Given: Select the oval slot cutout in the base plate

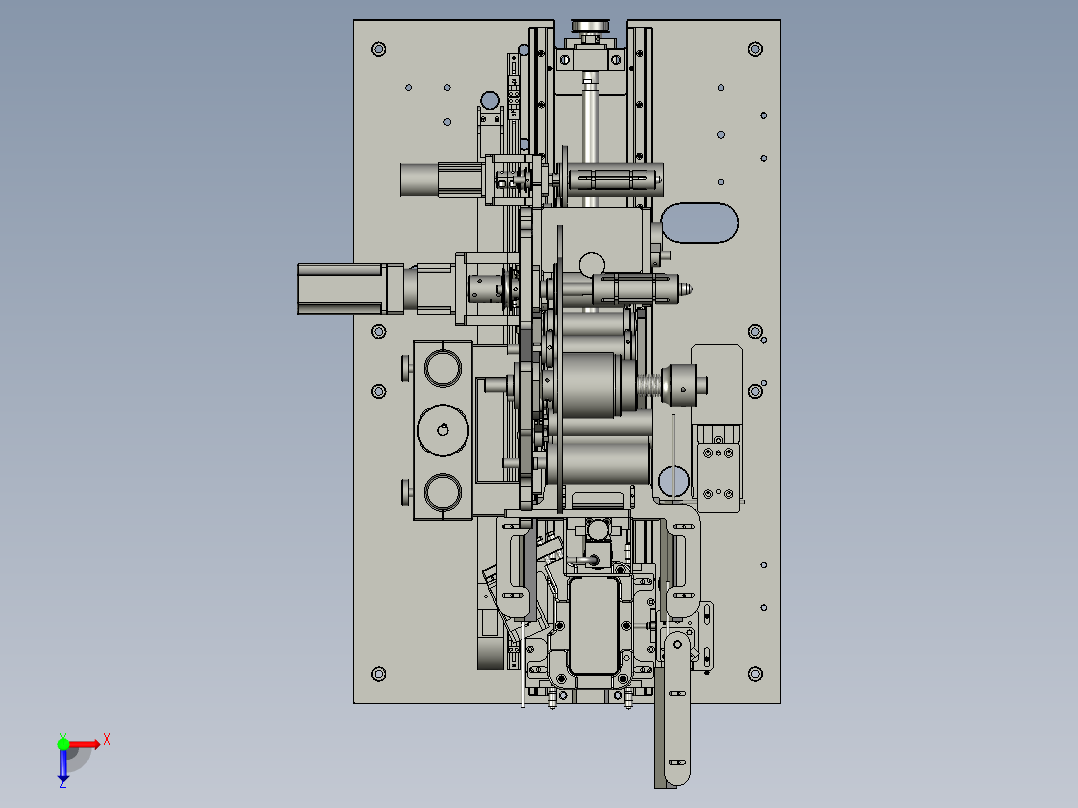Looking at the screenshot, I should coord(700,223).
